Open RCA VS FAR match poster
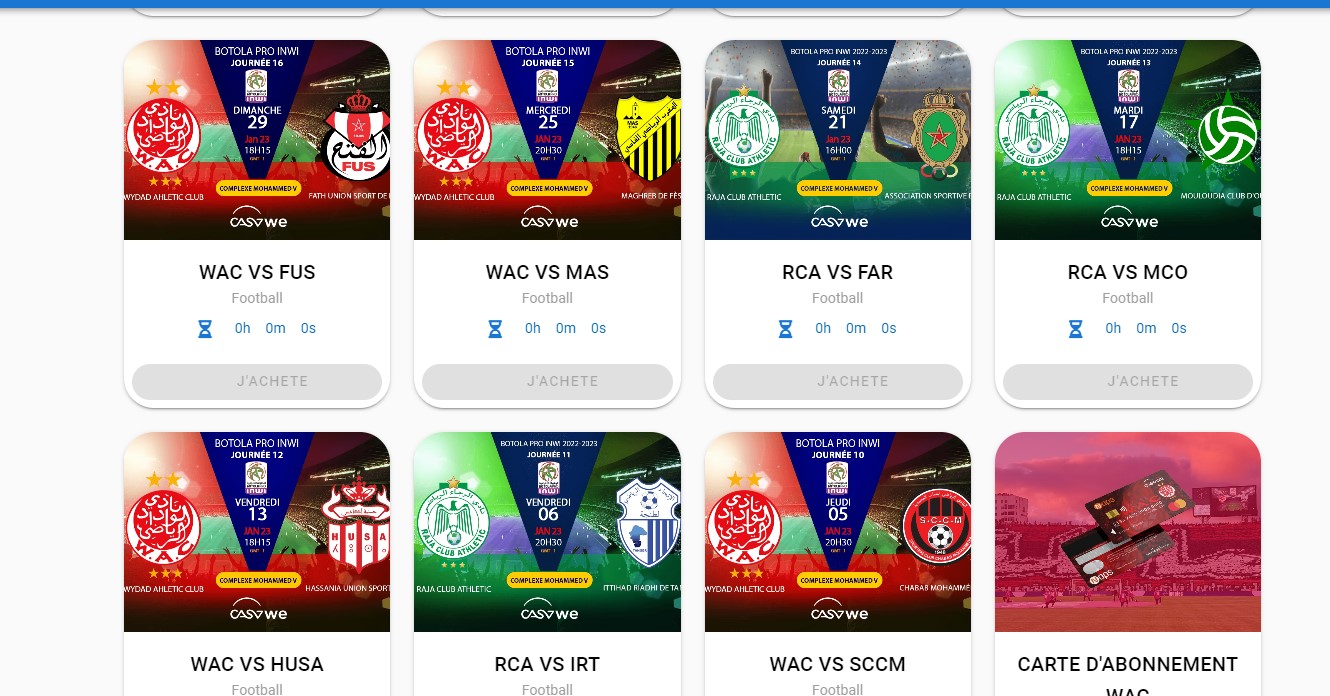The width and height of the screenshot is (1330, 696). tap(838, 140)
